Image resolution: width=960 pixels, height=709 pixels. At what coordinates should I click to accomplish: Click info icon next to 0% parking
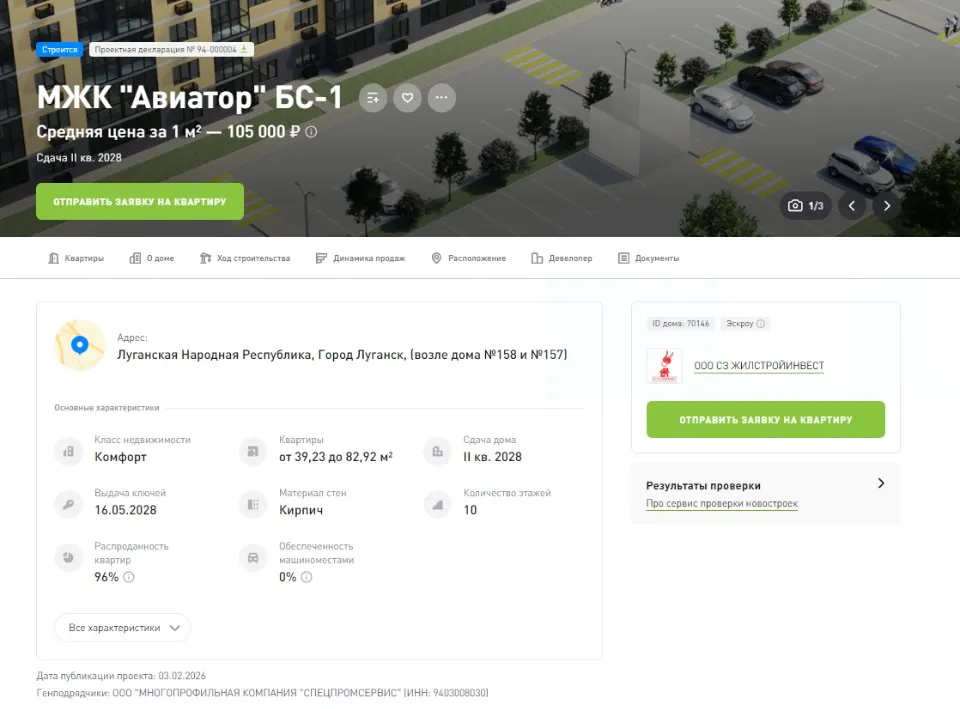307,577
